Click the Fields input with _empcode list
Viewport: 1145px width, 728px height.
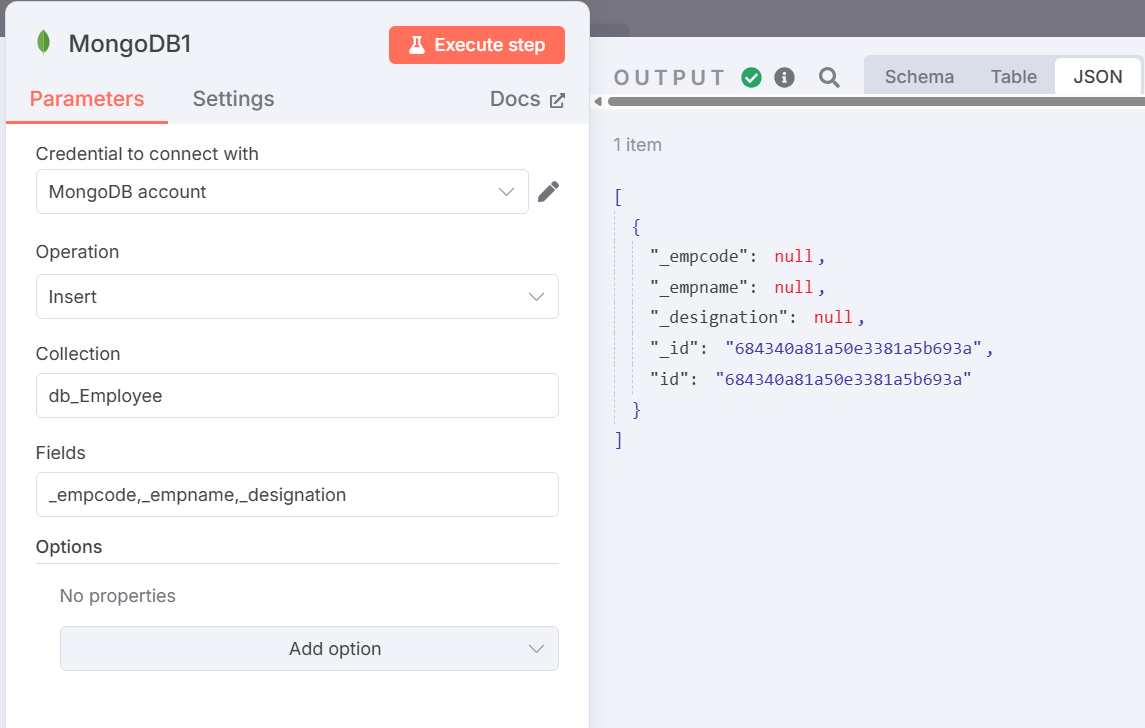(297, 494)
